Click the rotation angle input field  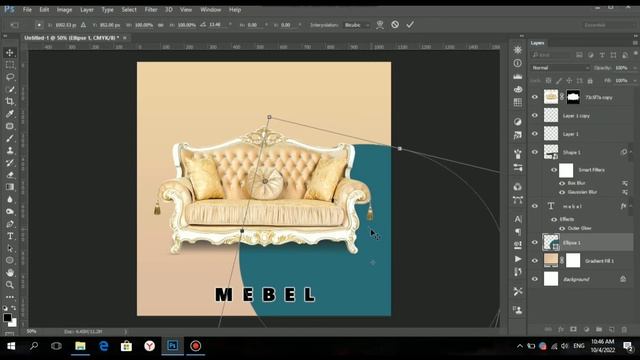click(x=217, y=25)
